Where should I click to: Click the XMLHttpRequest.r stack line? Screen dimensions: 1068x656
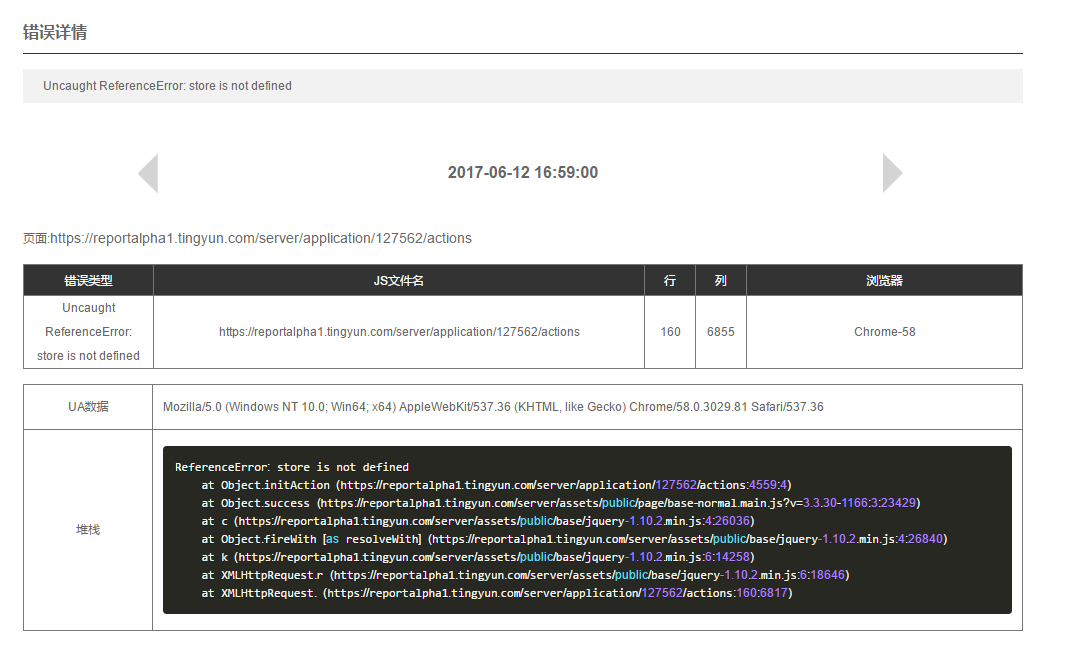pyautogui.click(x=525, y=575)
